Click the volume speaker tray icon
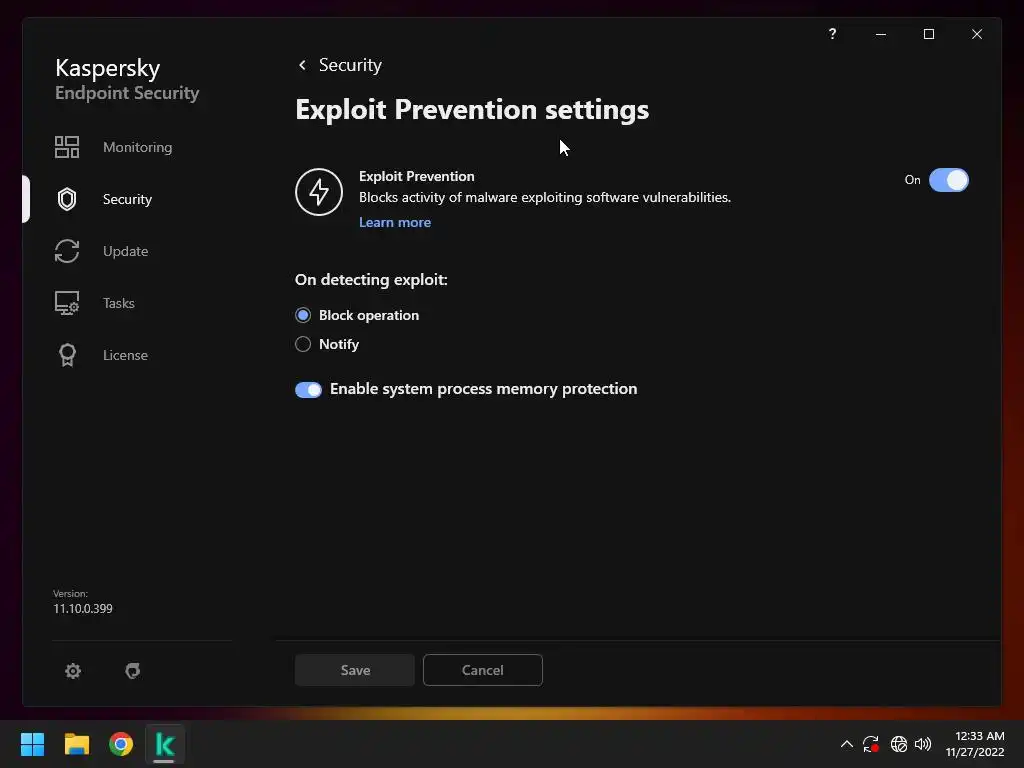This screenshot has width=1024, height=768. [923, 744]
